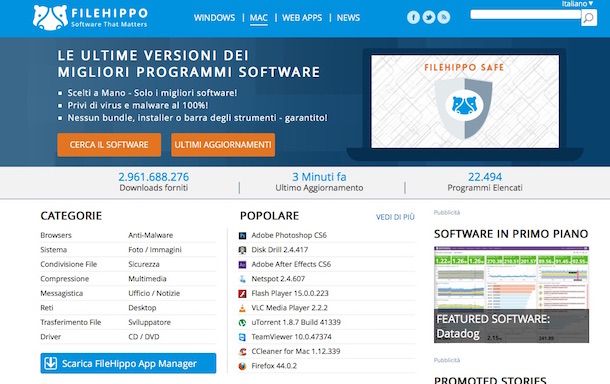Open Flash Player 15.0.0.223 link text

(x=290, y=293)
